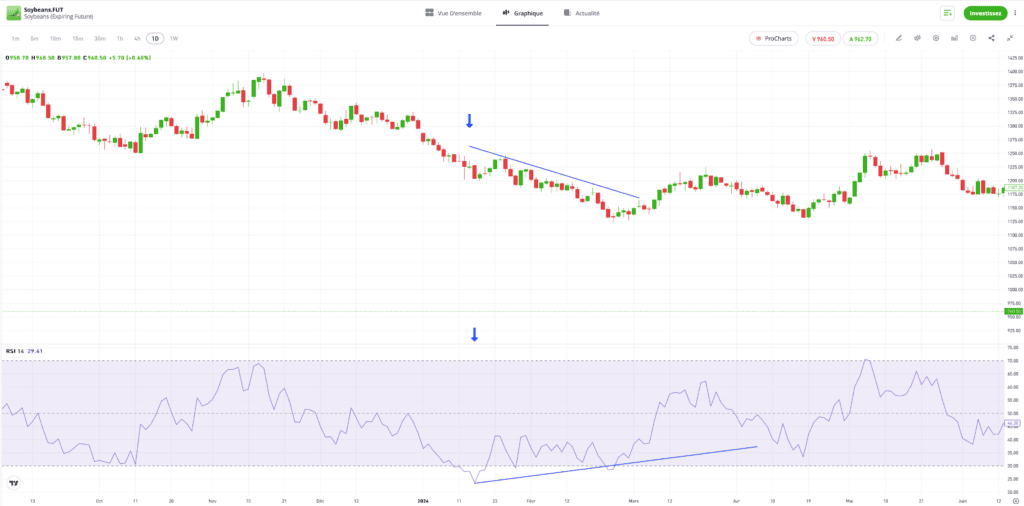Select the 5m timeframe

pos(34,39)
